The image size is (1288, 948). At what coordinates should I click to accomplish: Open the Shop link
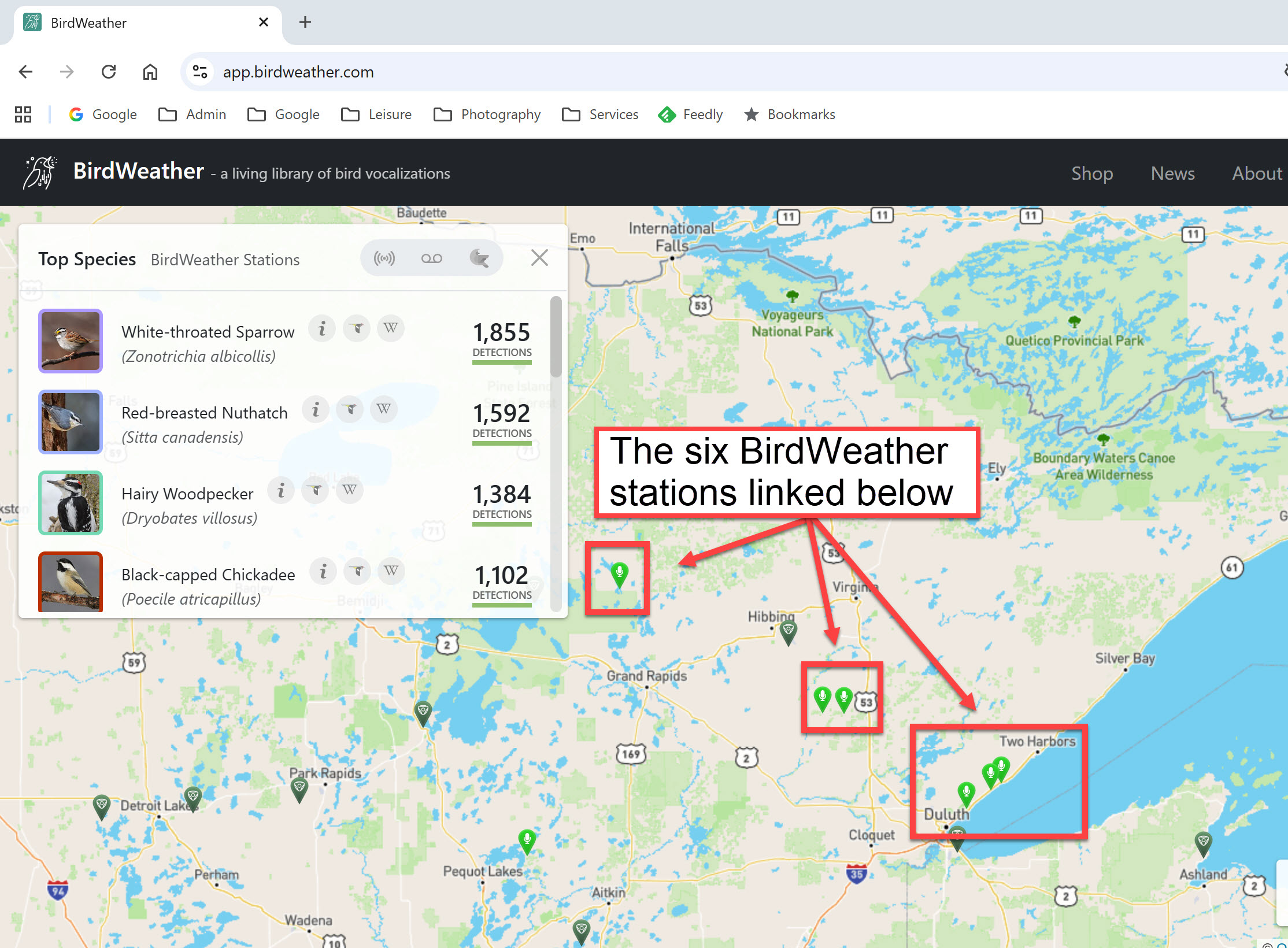[1091, 173]
